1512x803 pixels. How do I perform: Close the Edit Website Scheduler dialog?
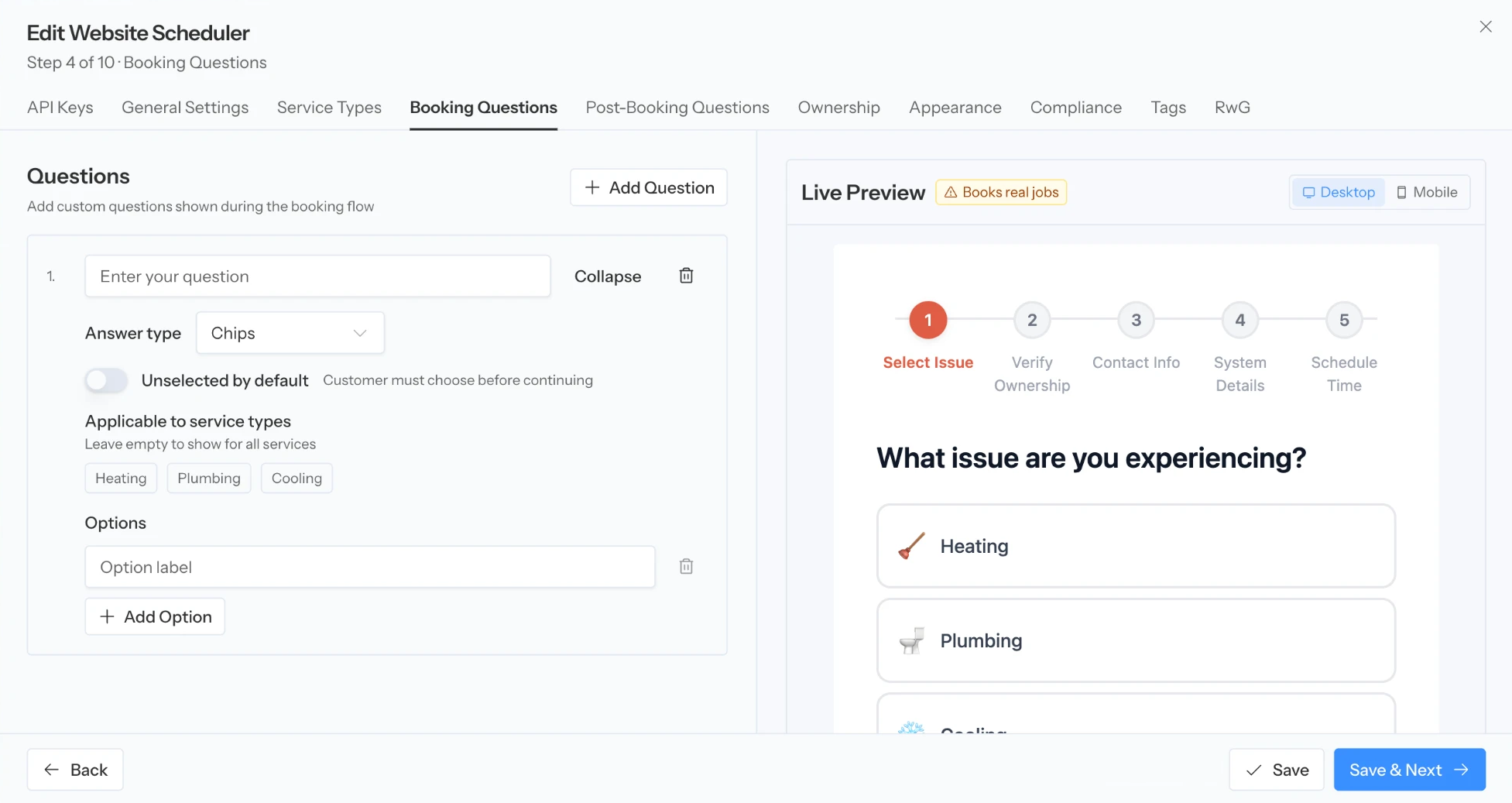point(1485,27)
